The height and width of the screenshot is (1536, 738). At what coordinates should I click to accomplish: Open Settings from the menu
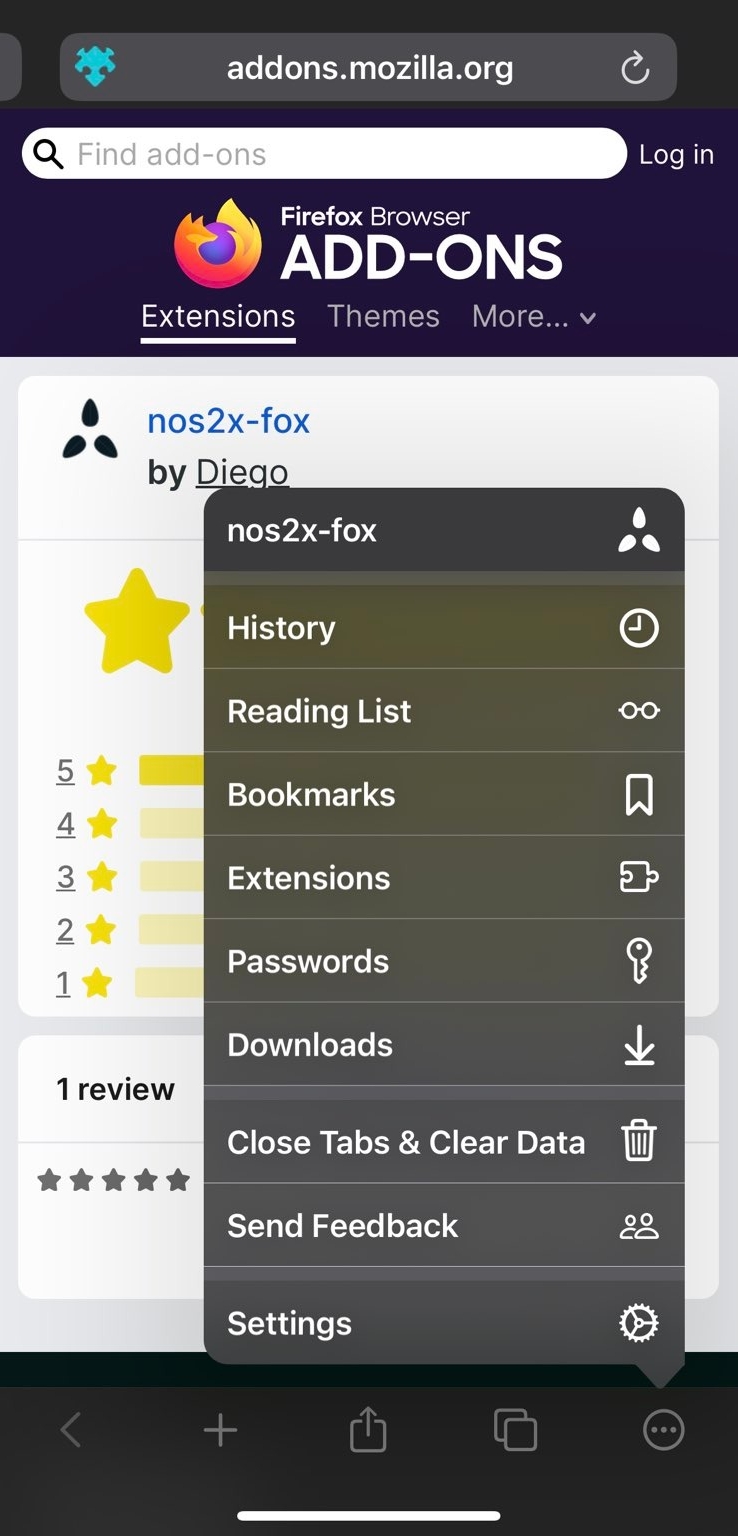444,1323
